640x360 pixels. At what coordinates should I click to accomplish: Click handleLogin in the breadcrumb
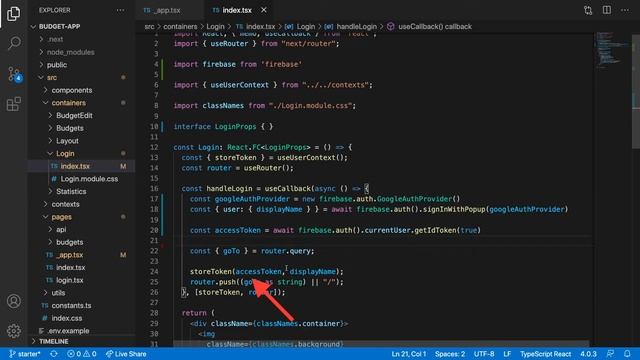(356, 27)
